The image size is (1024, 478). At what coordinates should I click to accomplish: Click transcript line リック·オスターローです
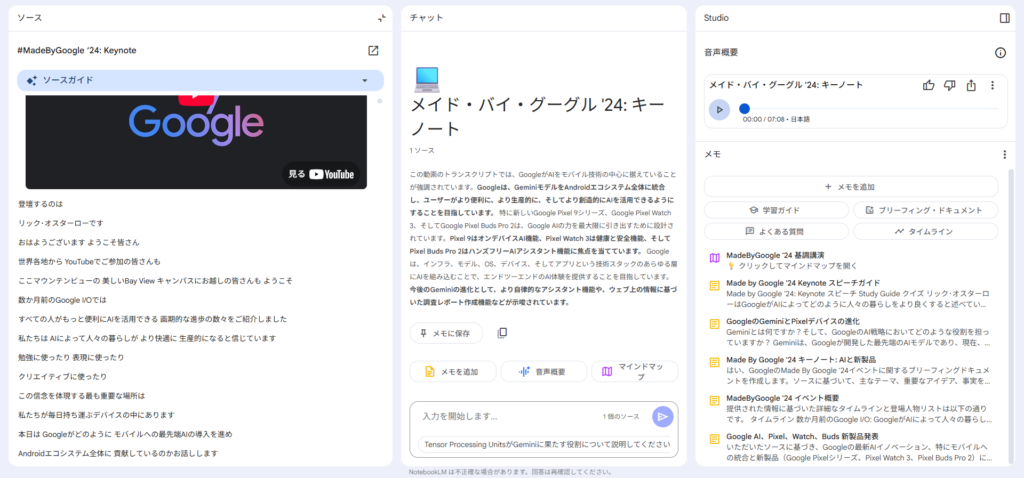(x=61, y=223)
